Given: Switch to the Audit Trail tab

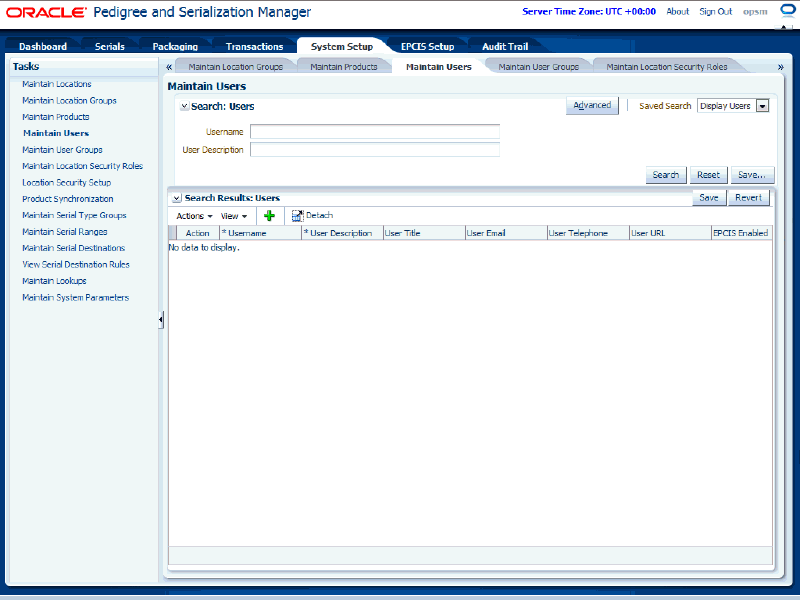Looking at the screenshot, I should pos(505,46).
